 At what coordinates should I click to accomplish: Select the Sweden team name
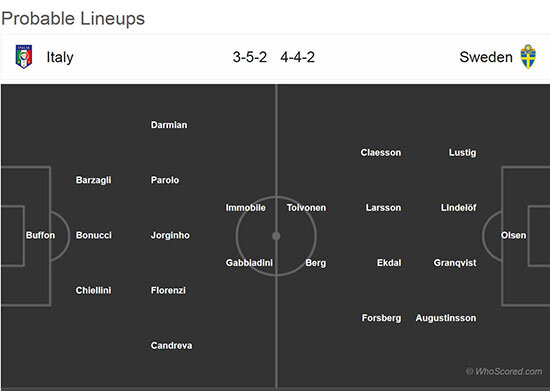tap(486, 57)
